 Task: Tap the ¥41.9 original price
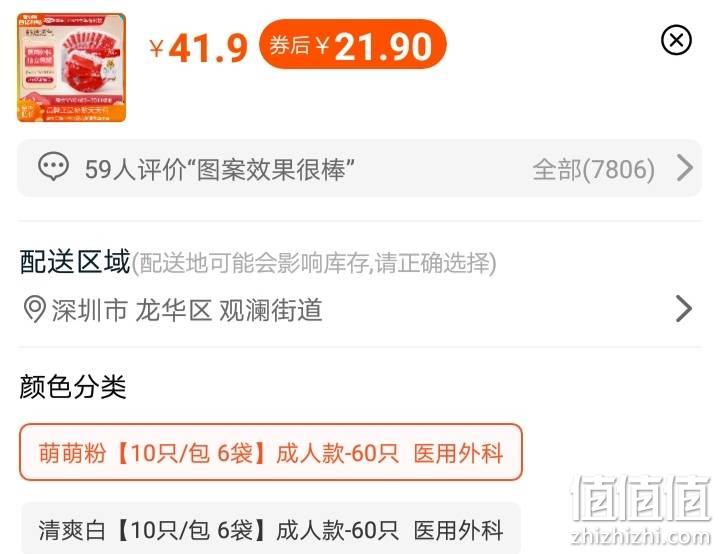(x=198, y=48)
